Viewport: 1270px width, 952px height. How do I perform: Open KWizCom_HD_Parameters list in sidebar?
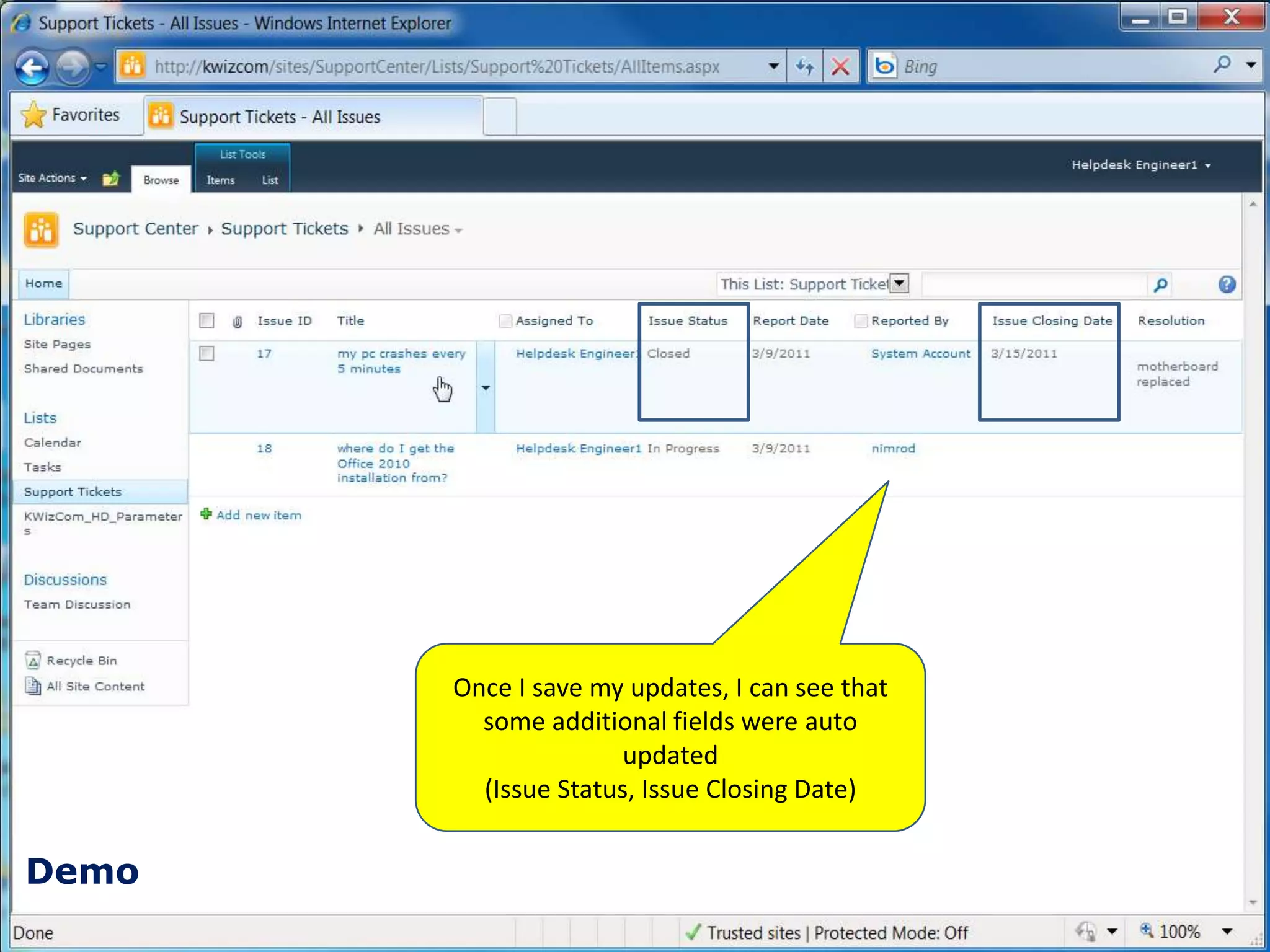click(103, 523)
